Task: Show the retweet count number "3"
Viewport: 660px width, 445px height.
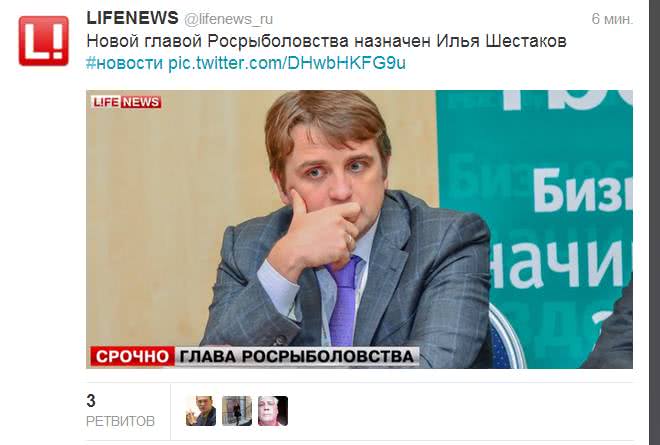Action: [x=91, y=401]
